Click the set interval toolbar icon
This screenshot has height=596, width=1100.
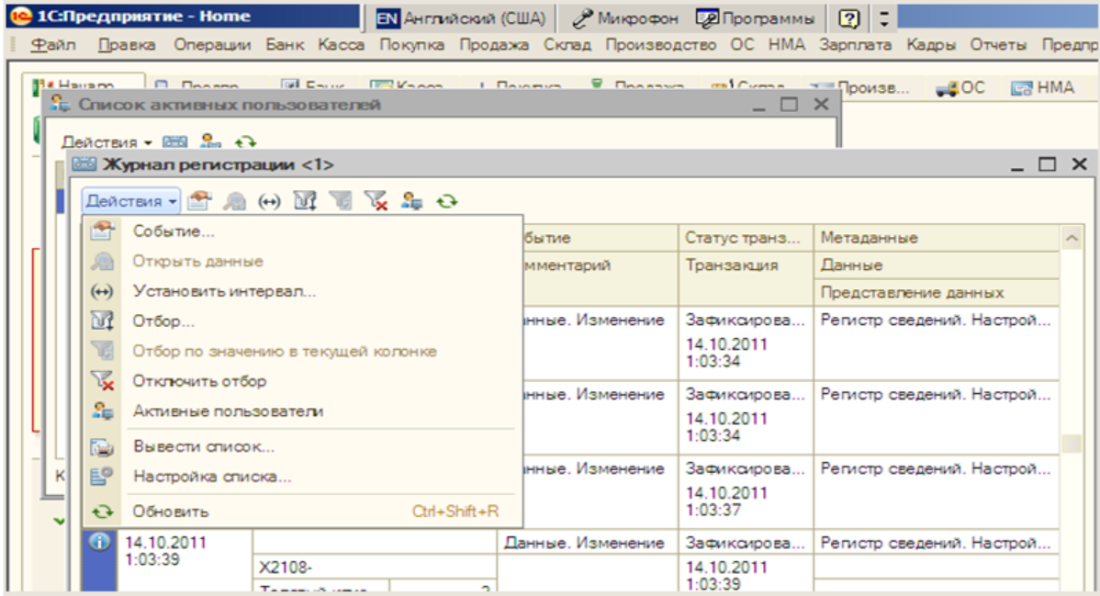point(269,202)
